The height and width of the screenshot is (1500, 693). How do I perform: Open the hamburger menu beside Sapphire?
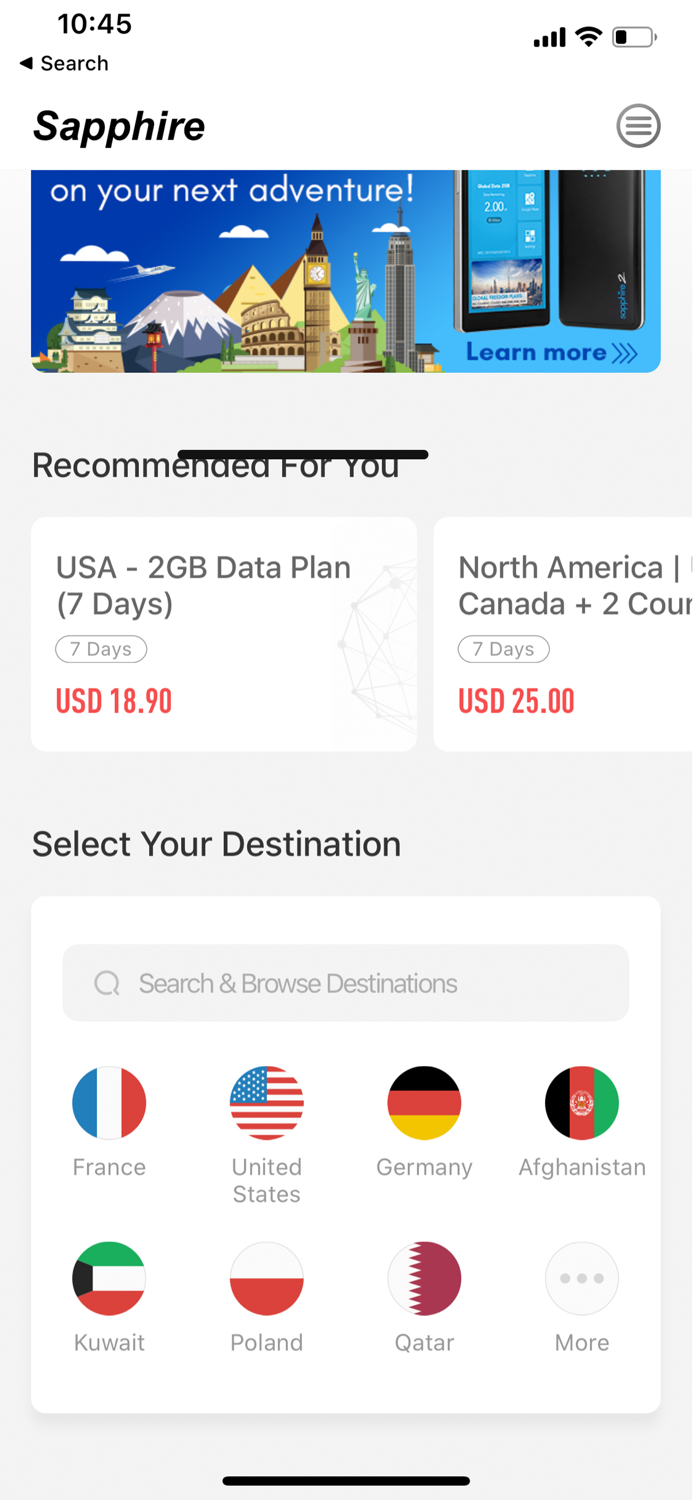point(638,127)
